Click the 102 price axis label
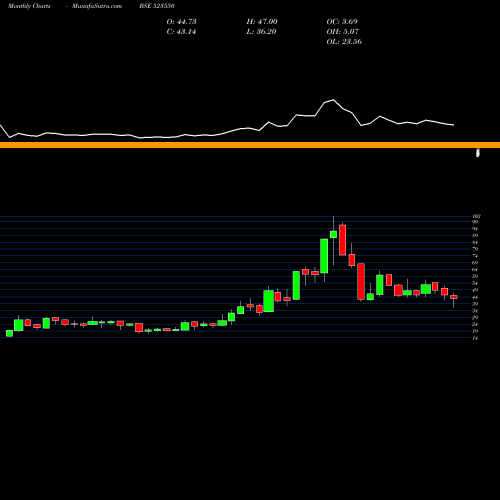The height and width of the screenshot is (500, 500). 476,216
